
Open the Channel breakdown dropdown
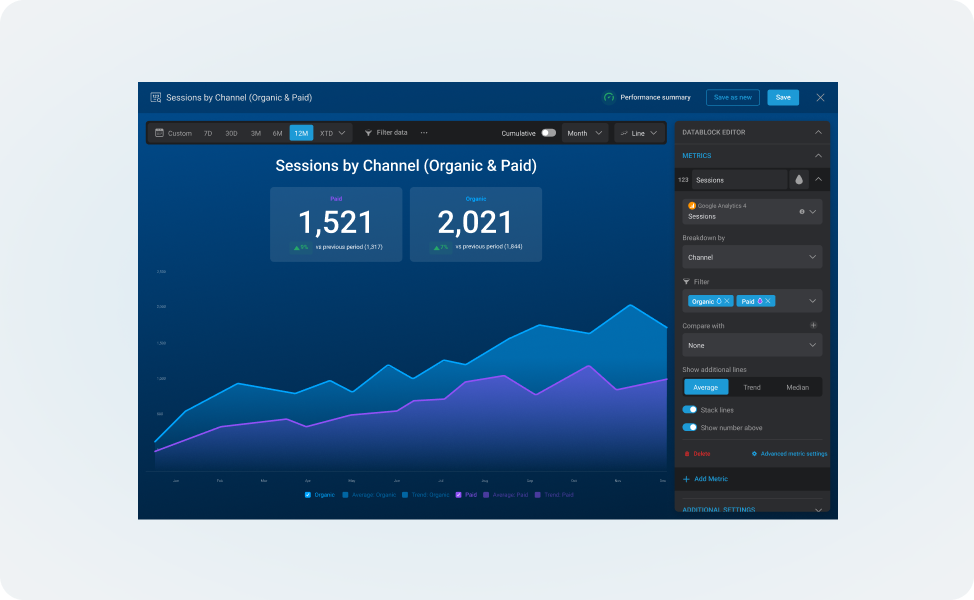[751, 257]
